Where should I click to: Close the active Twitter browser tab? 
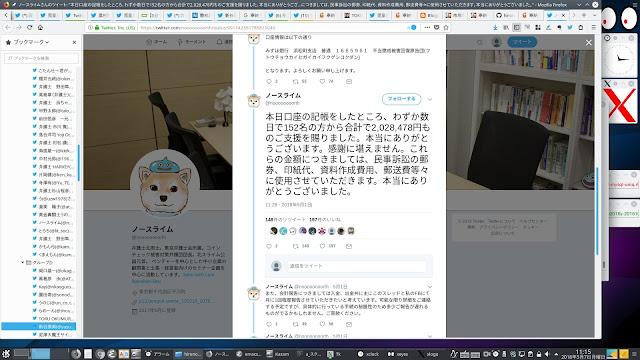(564, 15)
